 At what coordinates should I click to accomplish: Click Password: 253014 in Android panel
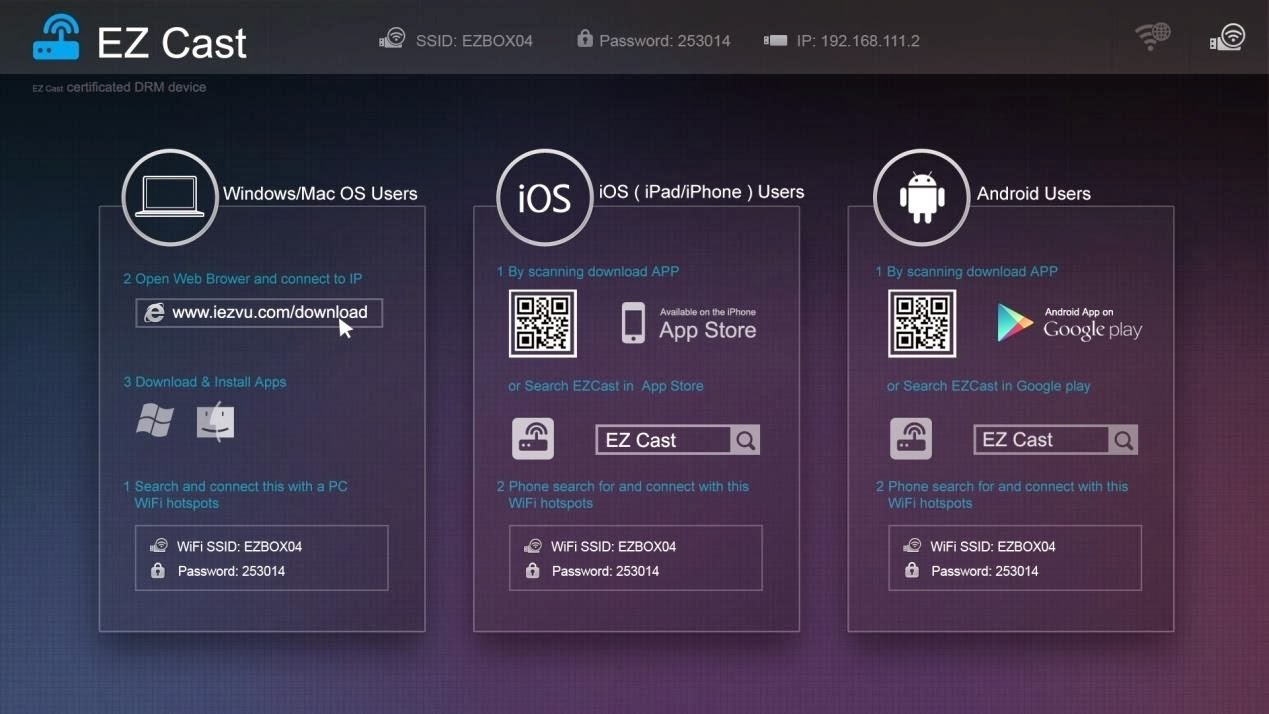tap(984, 571)
